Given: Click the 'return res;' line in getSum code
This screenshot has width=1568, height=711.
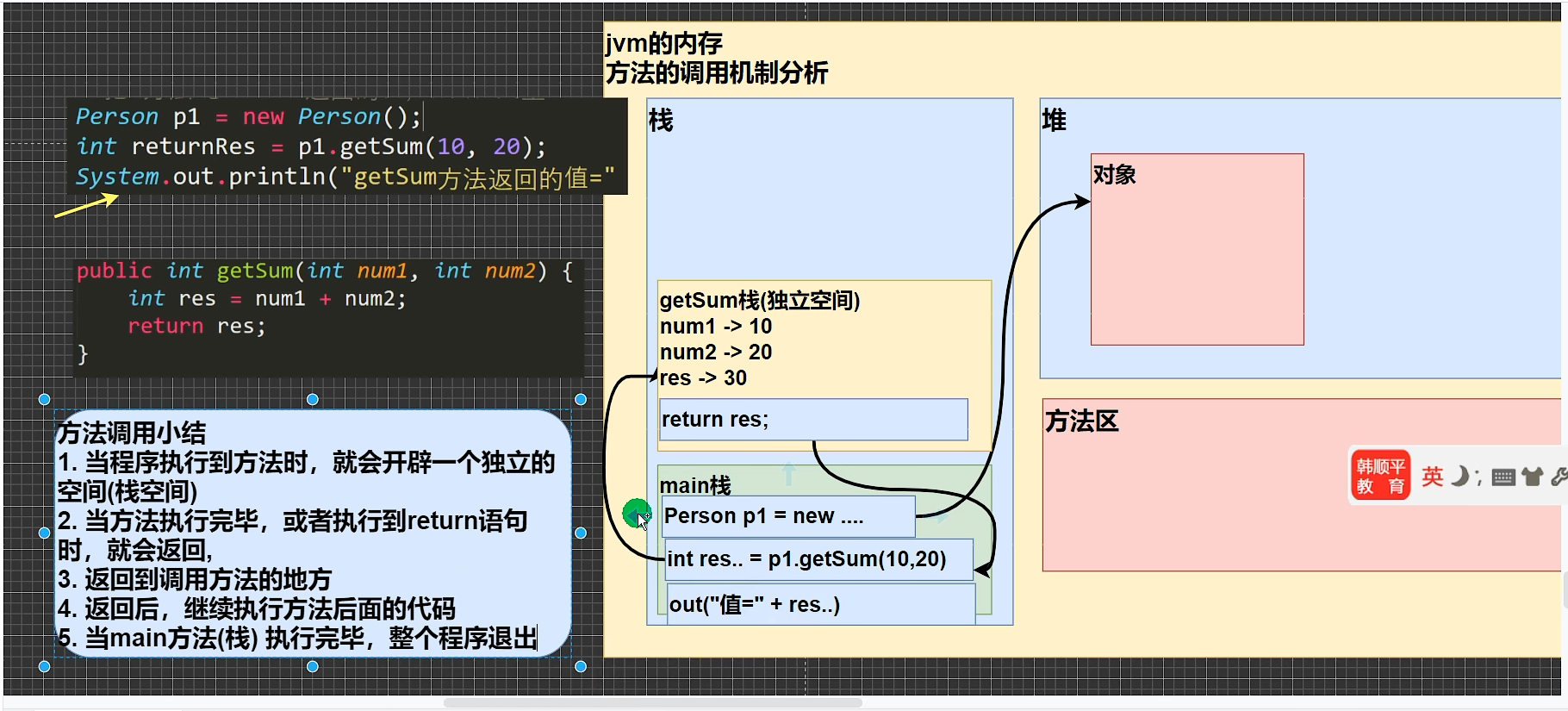Looking at the screenshot, I should [x=197, y=326].
